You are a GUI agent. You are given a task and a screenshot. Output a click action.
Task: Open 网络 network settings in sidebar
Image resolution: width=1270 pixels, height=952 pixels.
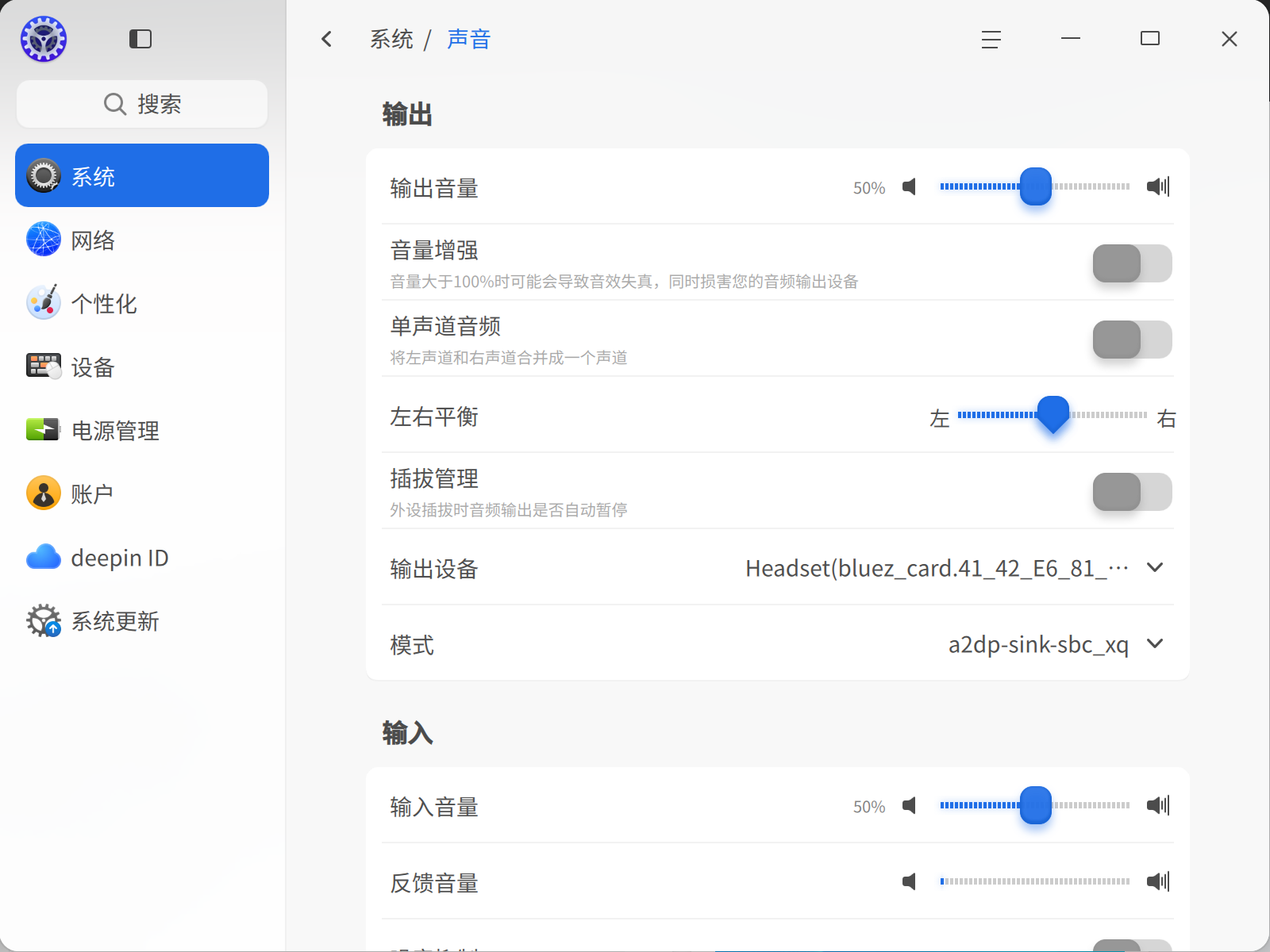click(142, 240)
